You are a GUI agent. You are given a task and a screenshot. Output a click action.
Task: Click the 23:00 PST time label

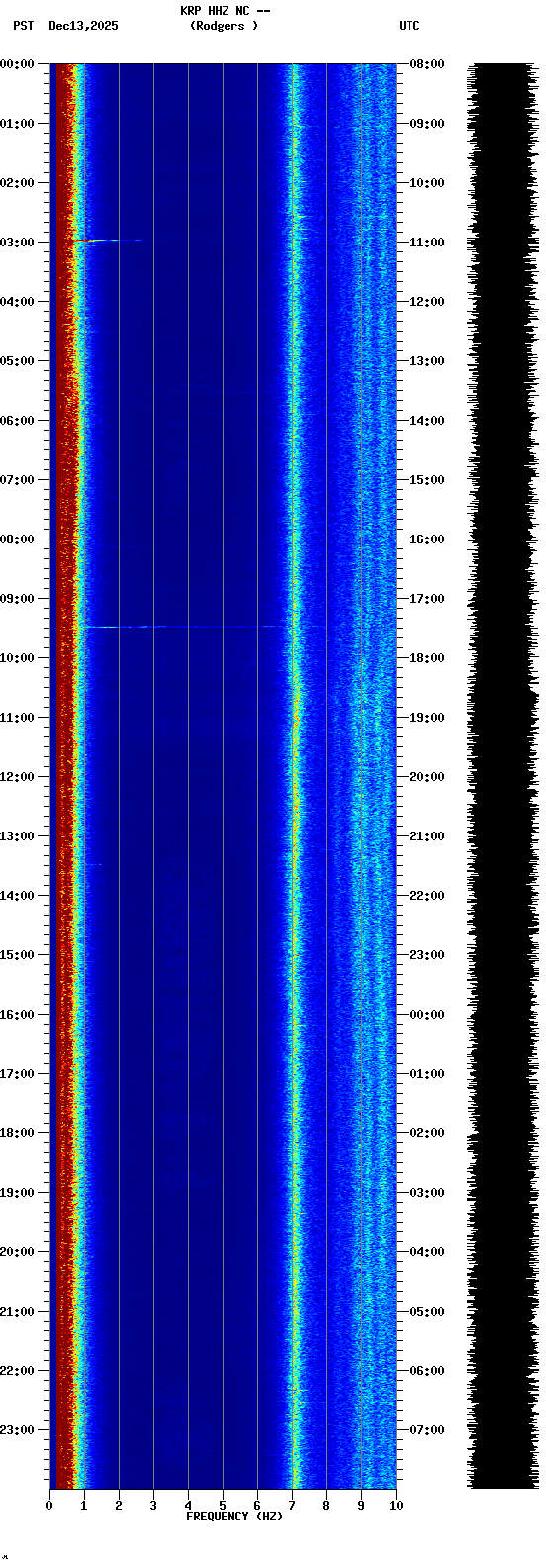[x=17, y=1430]
